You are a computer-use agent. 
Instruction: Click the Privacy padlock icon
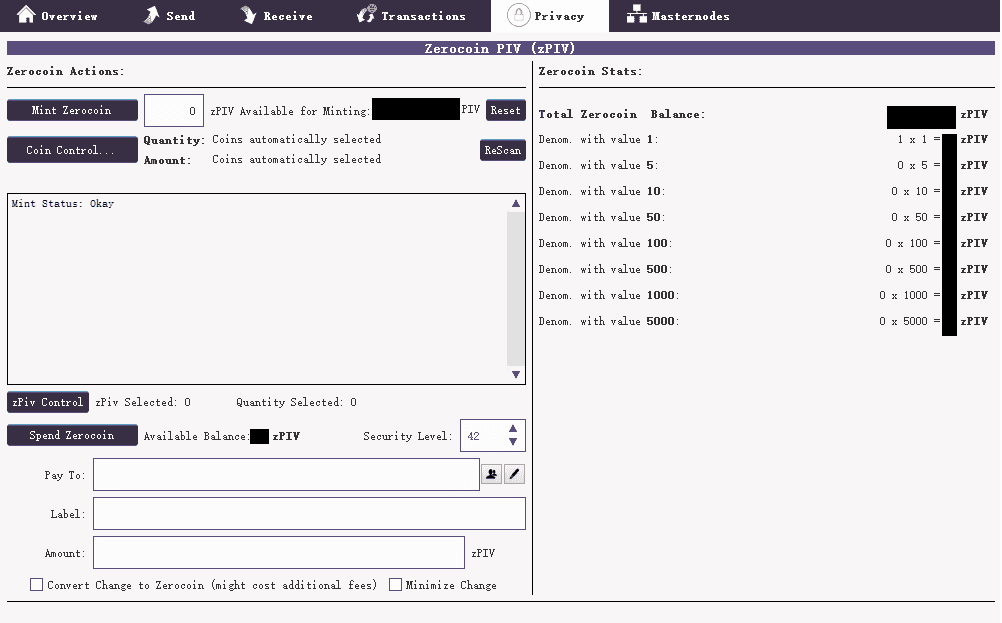click(x=518, y=15)
